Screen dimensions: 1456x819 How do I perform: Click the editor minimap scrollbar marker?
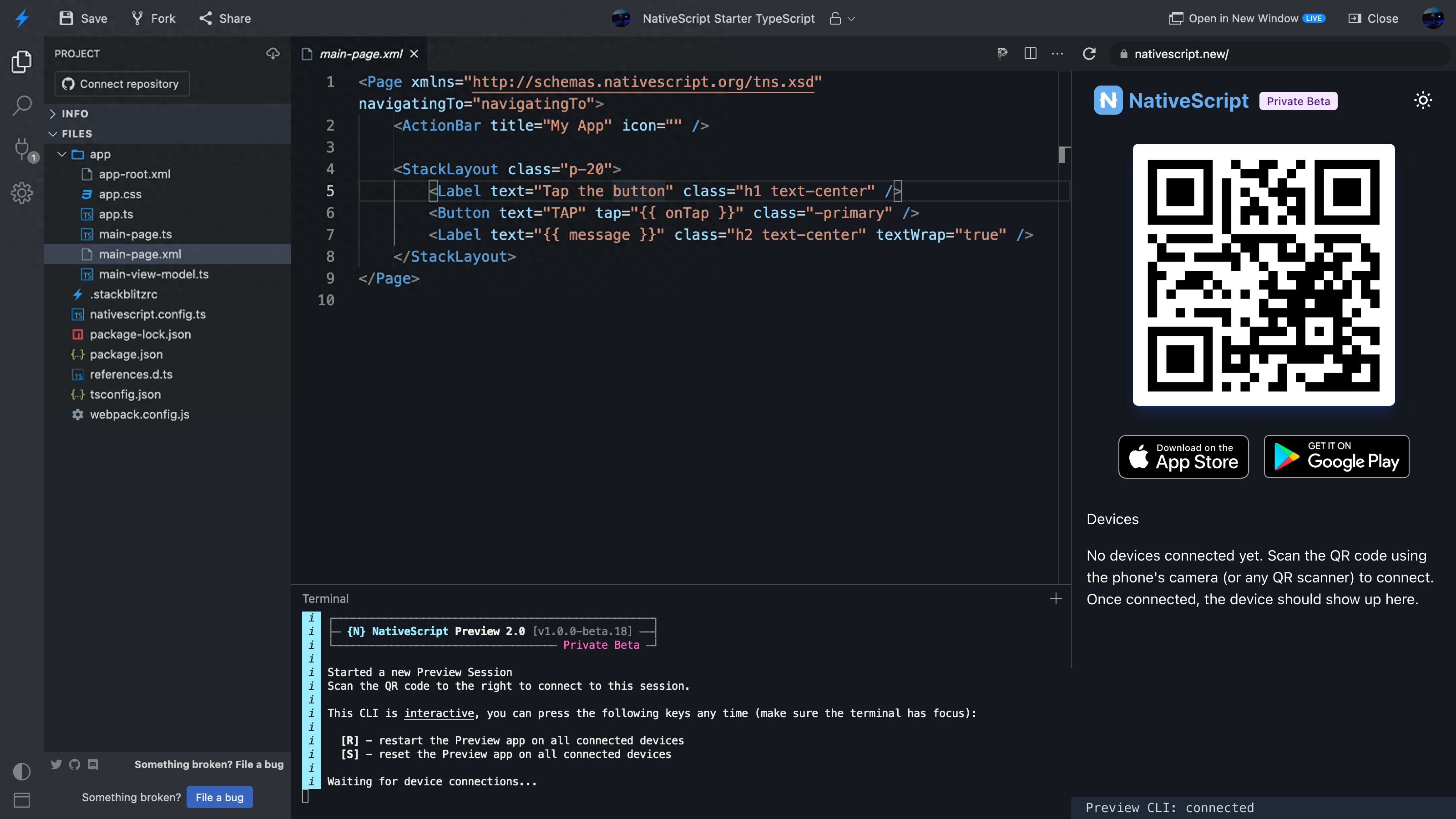(x=1064, y=154)
